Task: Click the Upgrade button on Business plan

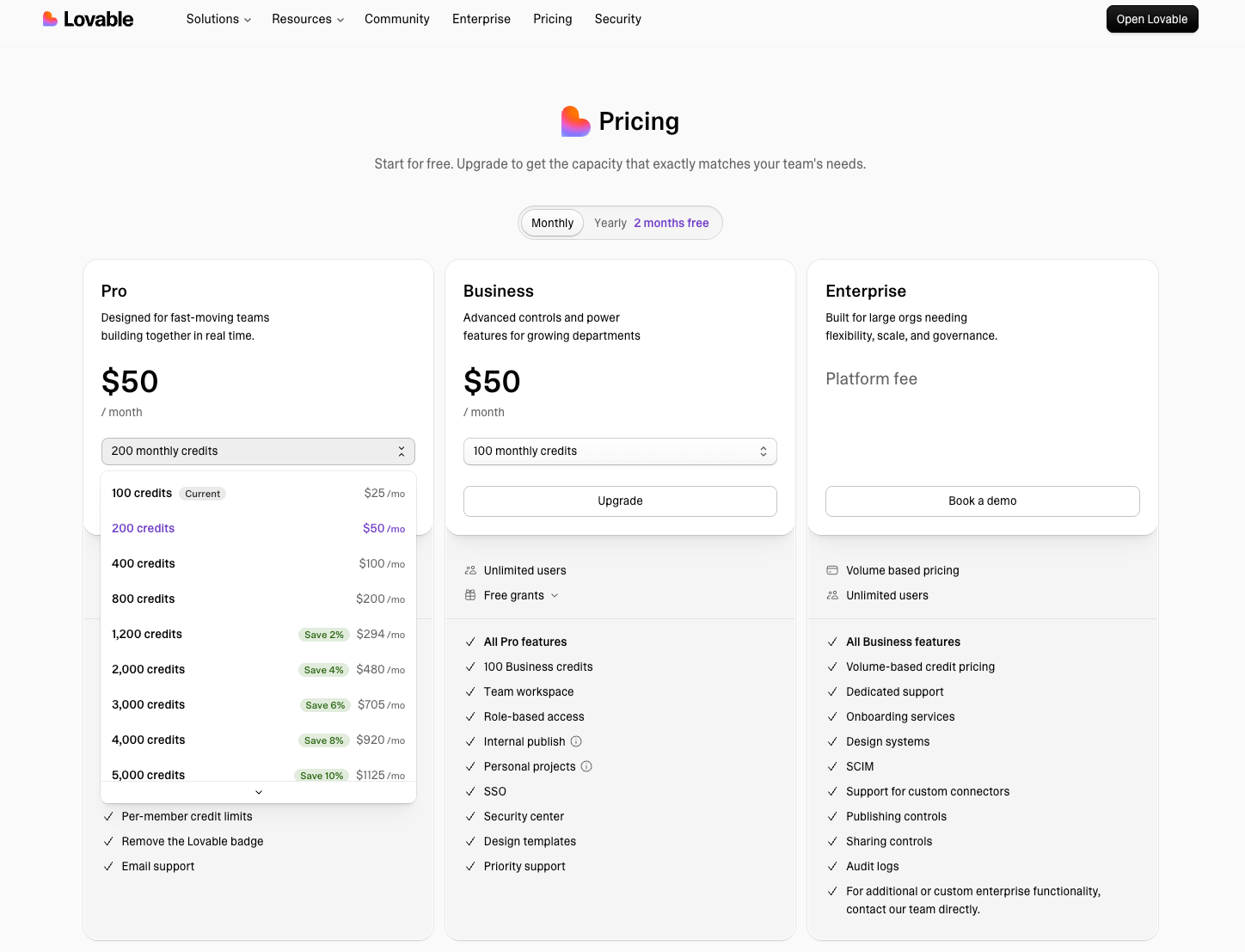Action: click(620, 501)
